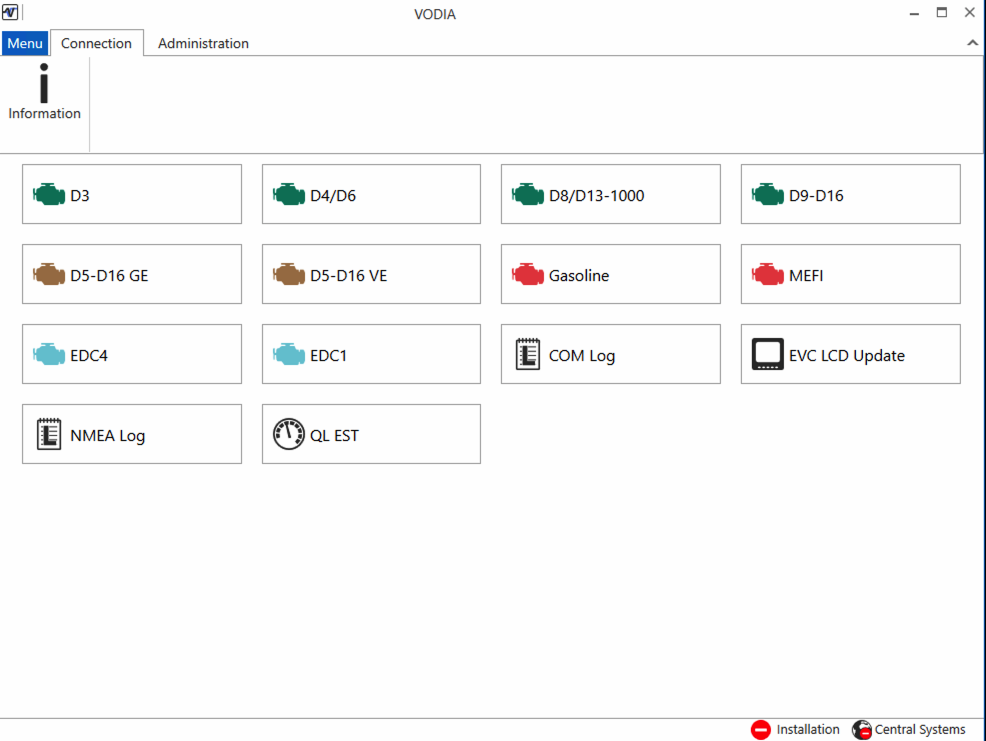Click the Installation status text

(x=808, y=730)
